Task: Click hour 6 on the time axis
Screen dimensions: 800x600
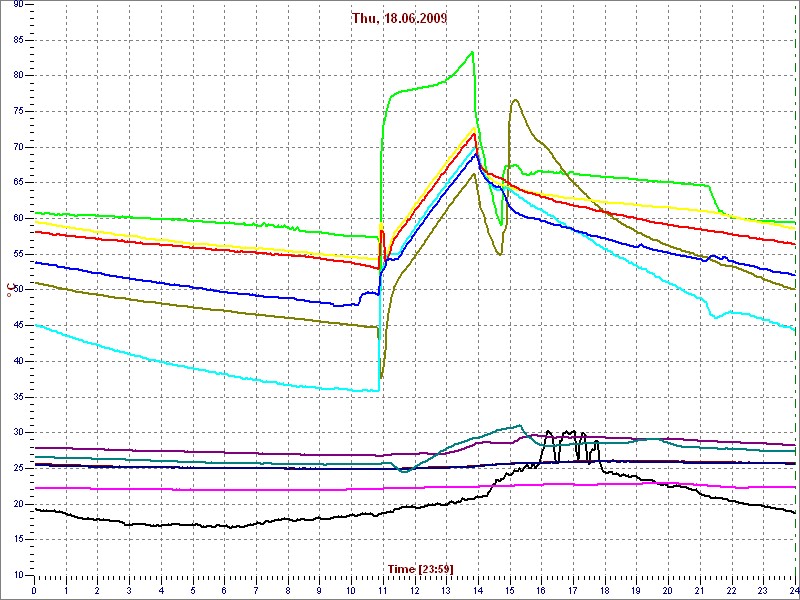Action: coord(224,590)
